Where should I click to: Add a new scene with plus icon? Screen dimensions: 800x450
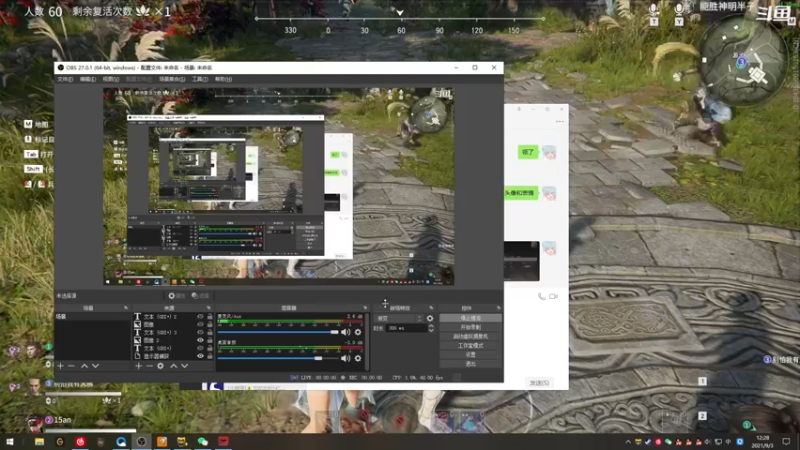pyautogui.click(x=61, y=366)
